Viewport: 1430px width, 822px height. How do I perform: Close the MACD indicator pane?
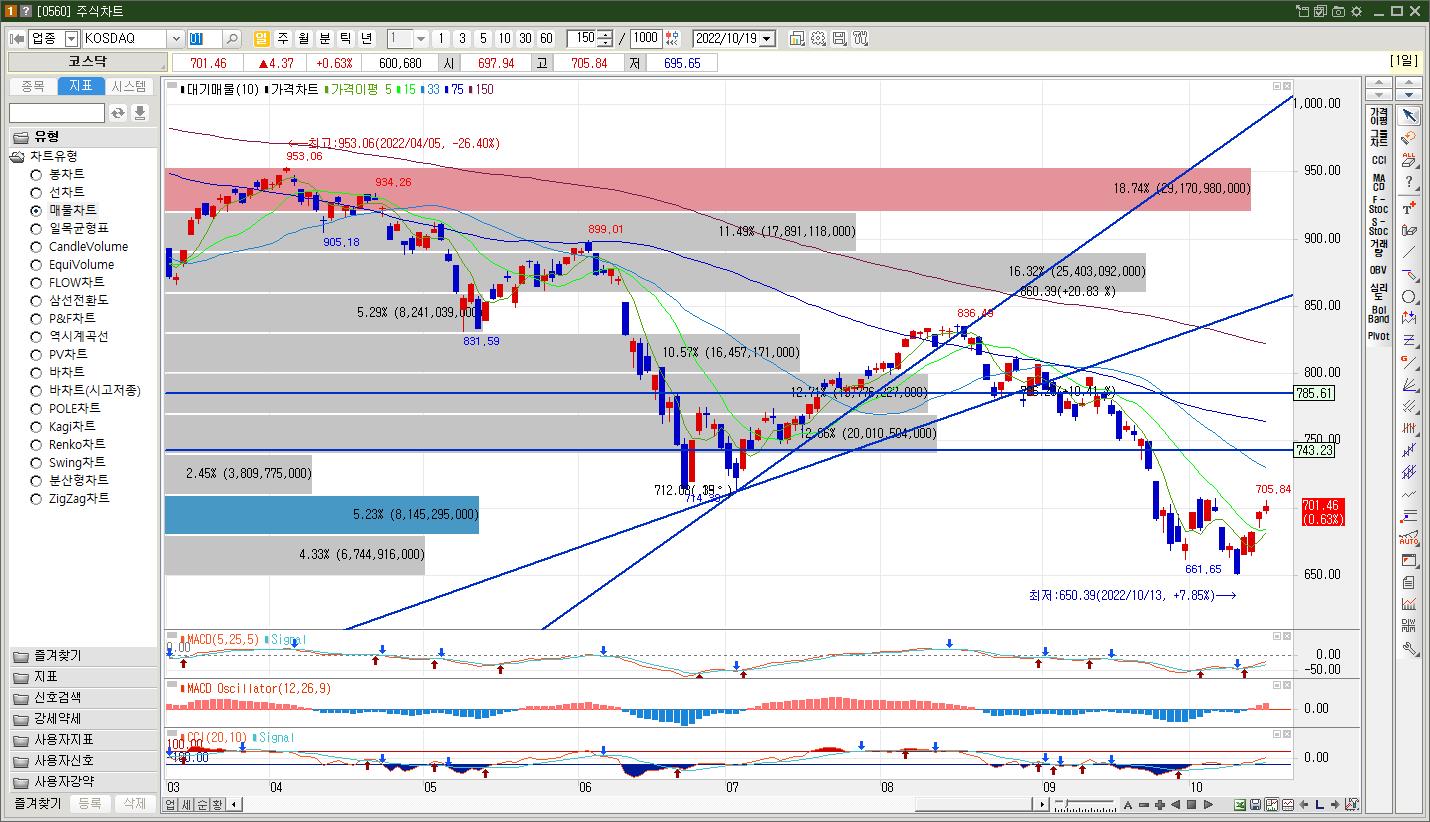(1287, 636)
